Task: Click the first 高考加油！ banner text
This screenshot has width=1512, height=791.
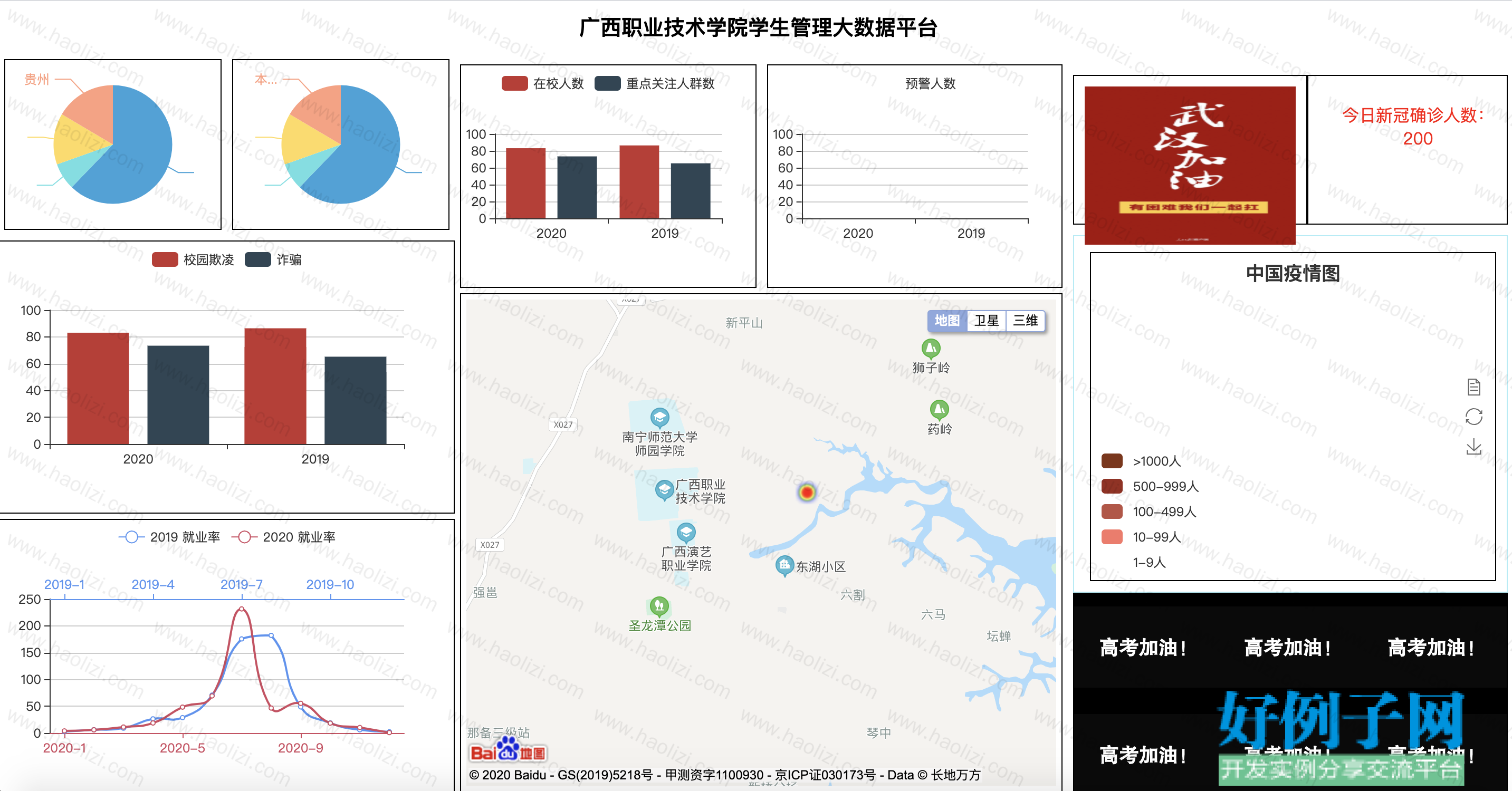Action: pyautogui.click(x=1143, y=648)
